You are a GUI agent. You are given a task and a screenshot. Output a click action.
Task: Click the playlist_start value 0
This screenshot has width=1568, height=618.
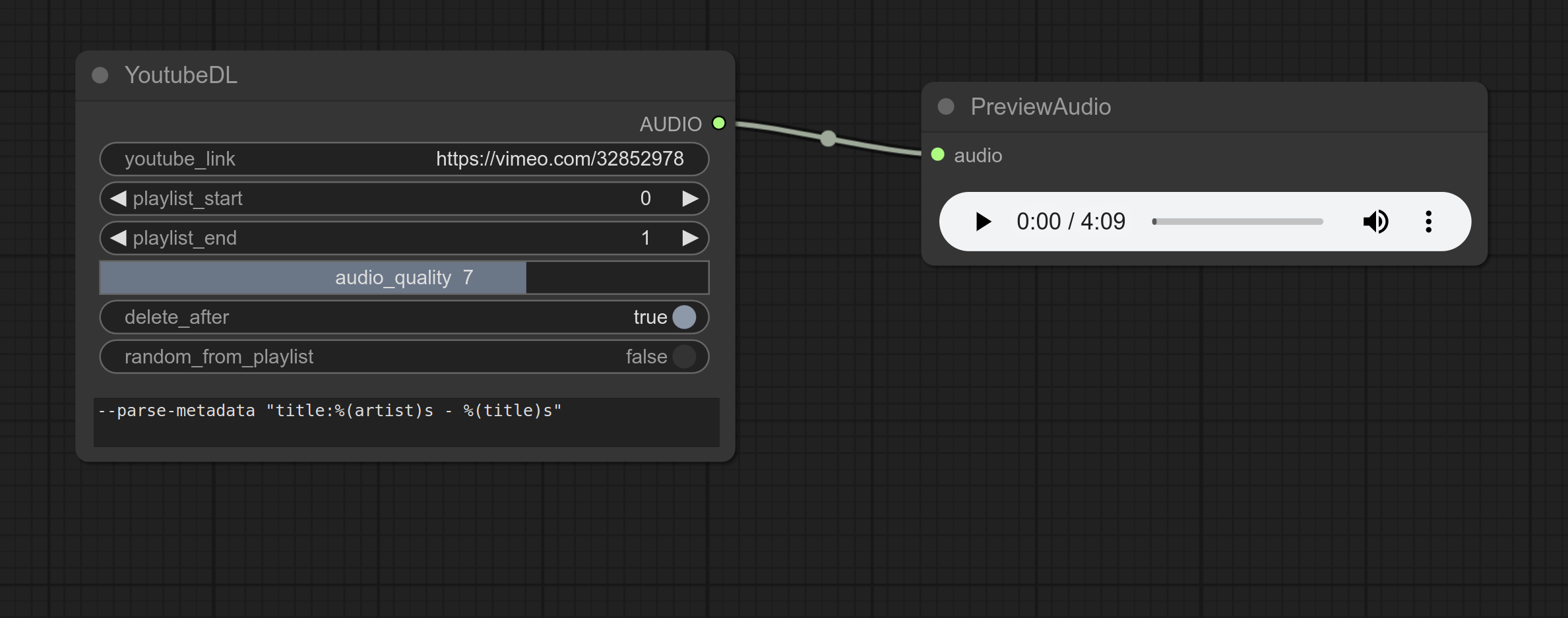(x=645, y=199)
